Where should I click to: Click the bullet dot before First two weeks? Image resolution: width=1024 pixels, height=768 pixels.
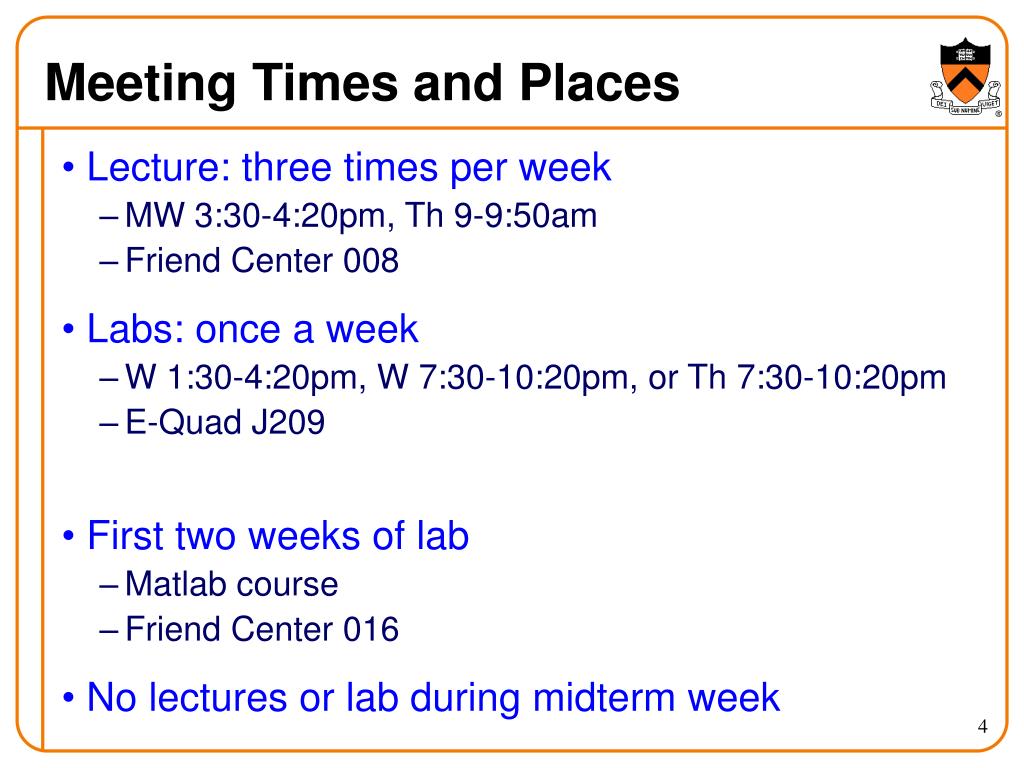pyautogui.click(x=69, y=536)
